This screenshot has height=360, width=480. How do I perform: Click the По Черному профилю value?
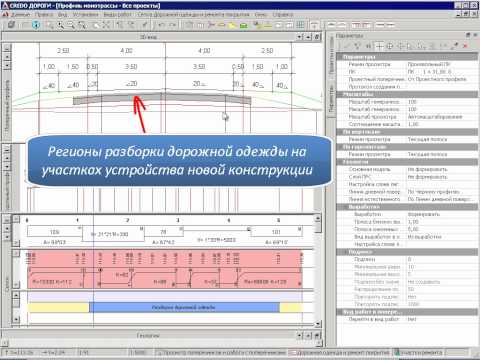(434, 192)
